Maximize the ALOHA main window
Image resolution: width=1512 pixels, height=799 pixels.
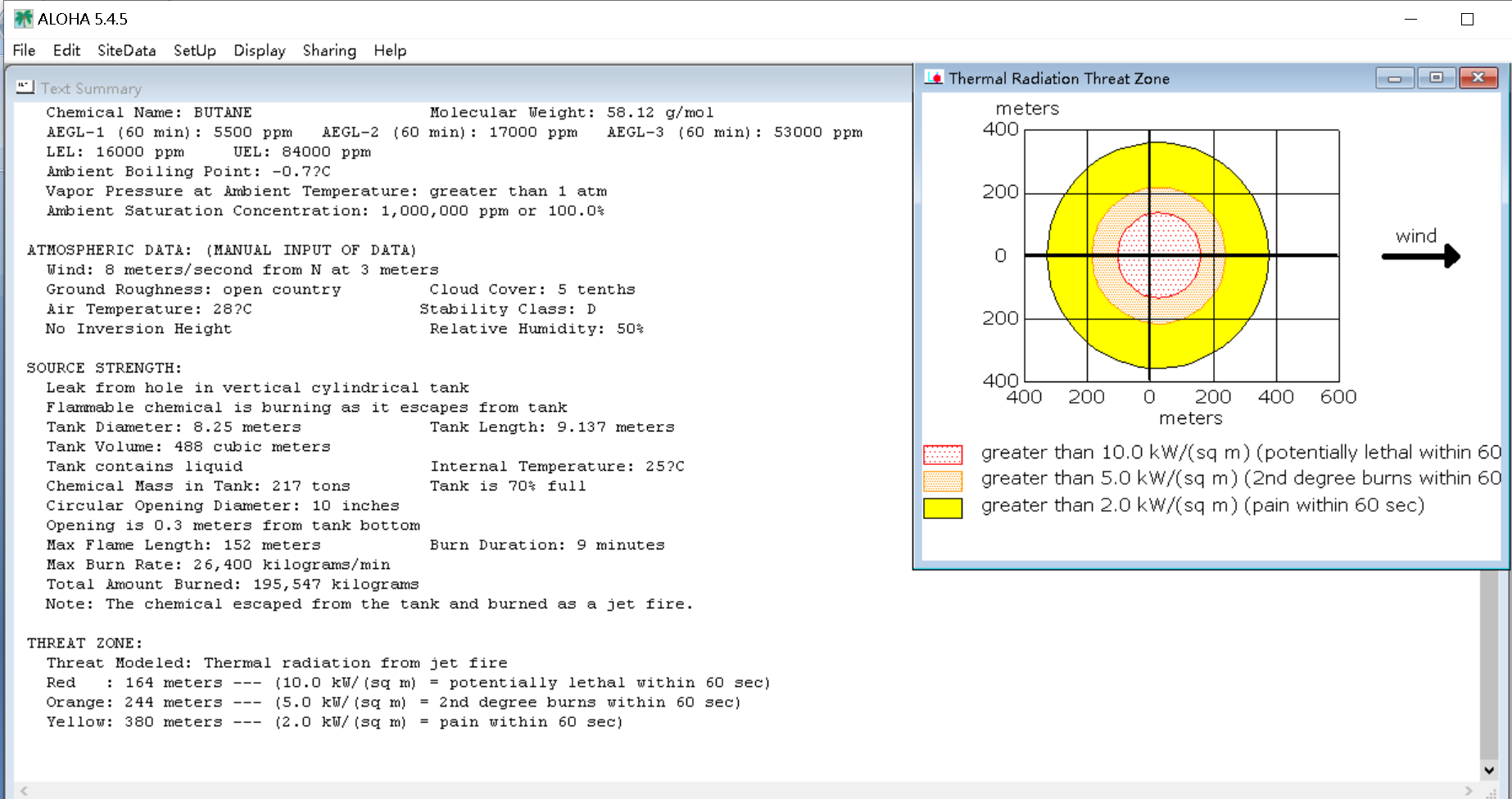[x=1467, y=19]
